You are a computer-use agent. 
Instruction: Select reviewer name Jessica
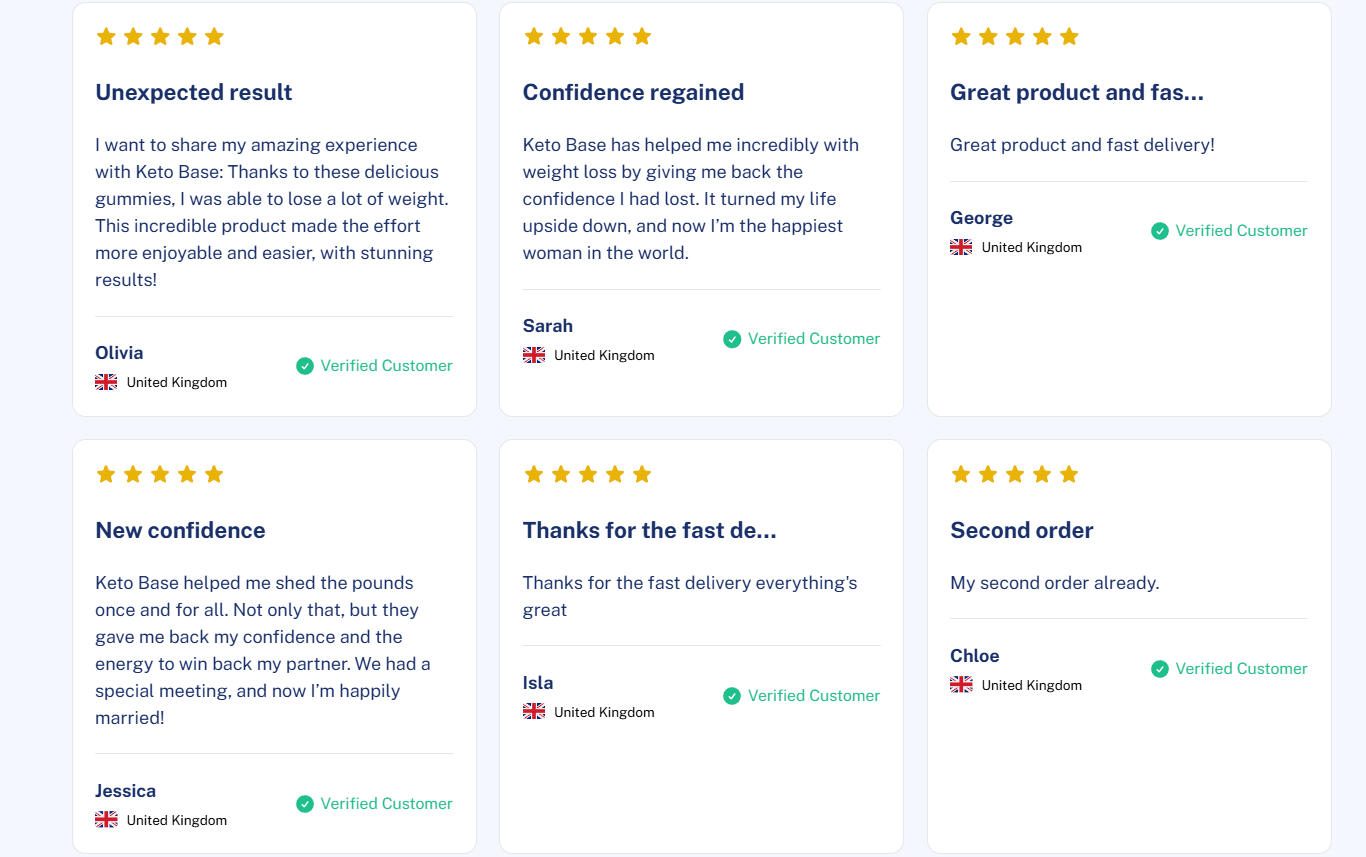click(x=125, y=791)
